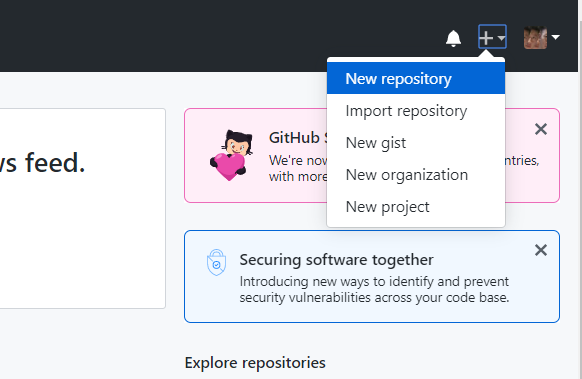Click the Explore repositories heading
This screenshot has height=379, width=582.
point(255,363)
